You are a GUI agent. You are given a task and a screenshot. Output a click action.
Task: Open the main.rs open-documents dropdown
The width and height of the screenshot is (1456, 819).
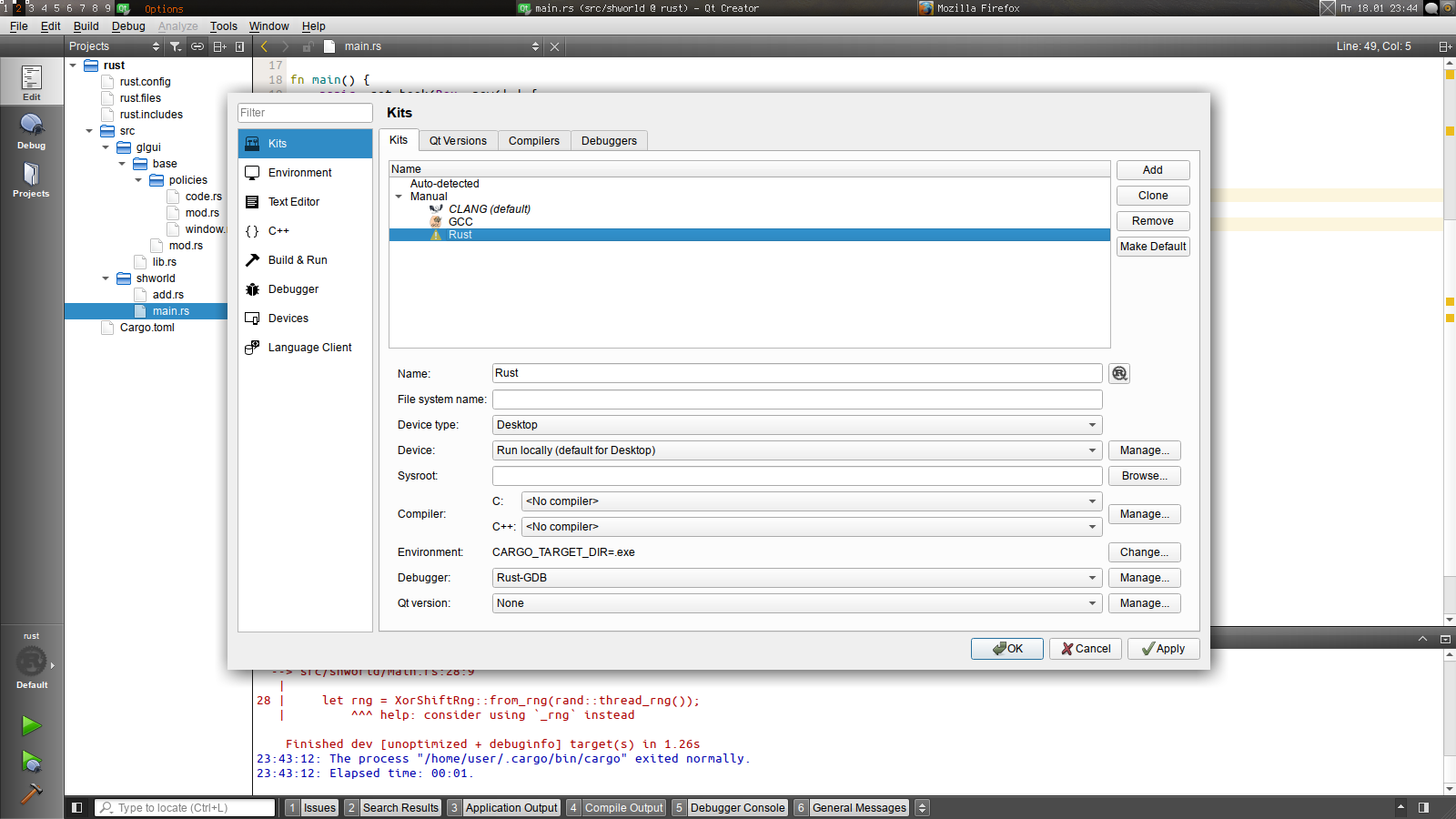[x=432, y=46]
